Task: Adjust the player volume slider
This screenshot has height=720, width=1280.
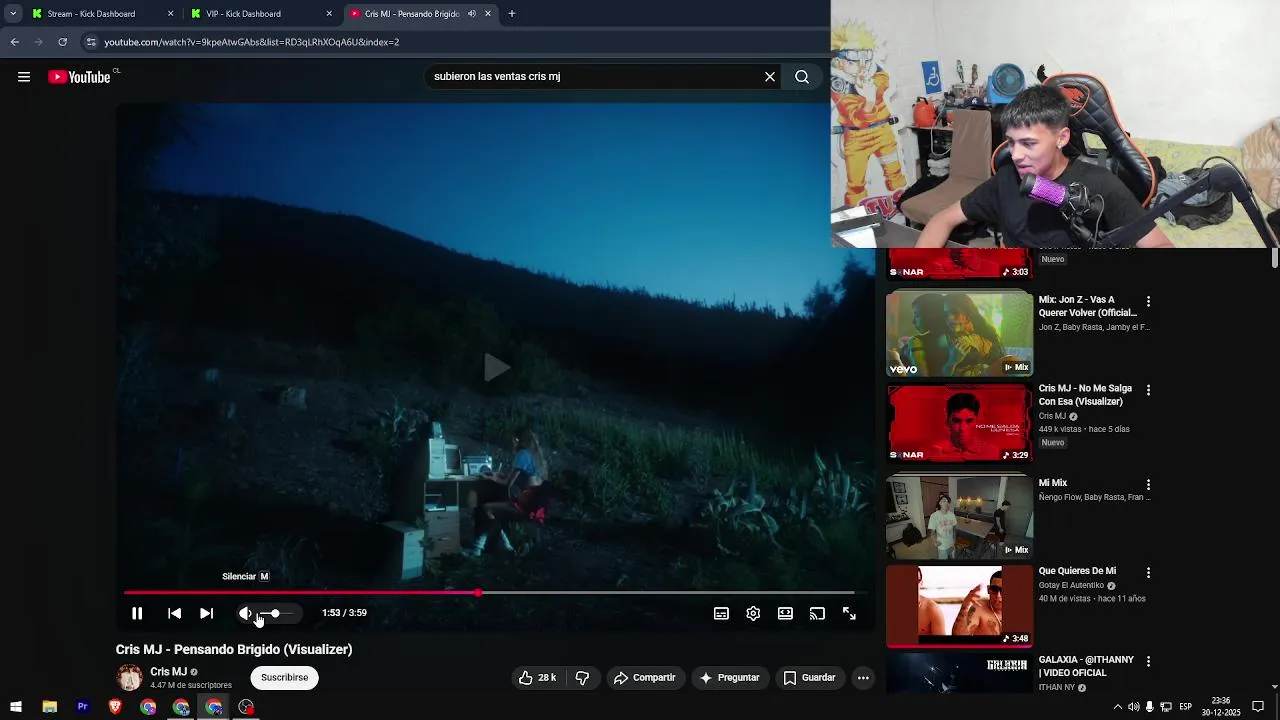Action: click(x=277, y=613)
